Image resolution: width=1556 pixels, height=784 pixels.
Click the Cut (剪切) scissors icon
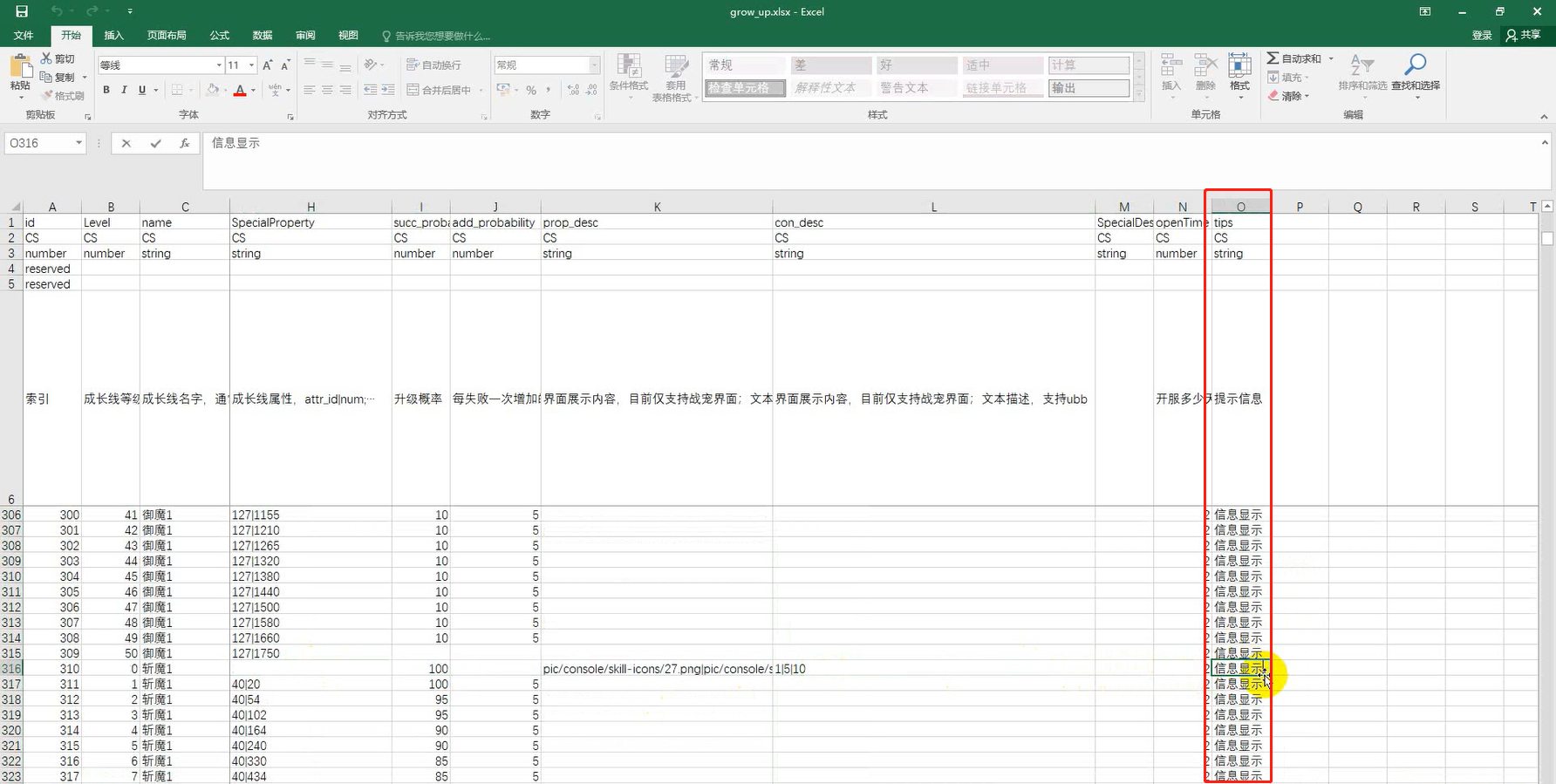pyautogui.click(x=47, y=58)
